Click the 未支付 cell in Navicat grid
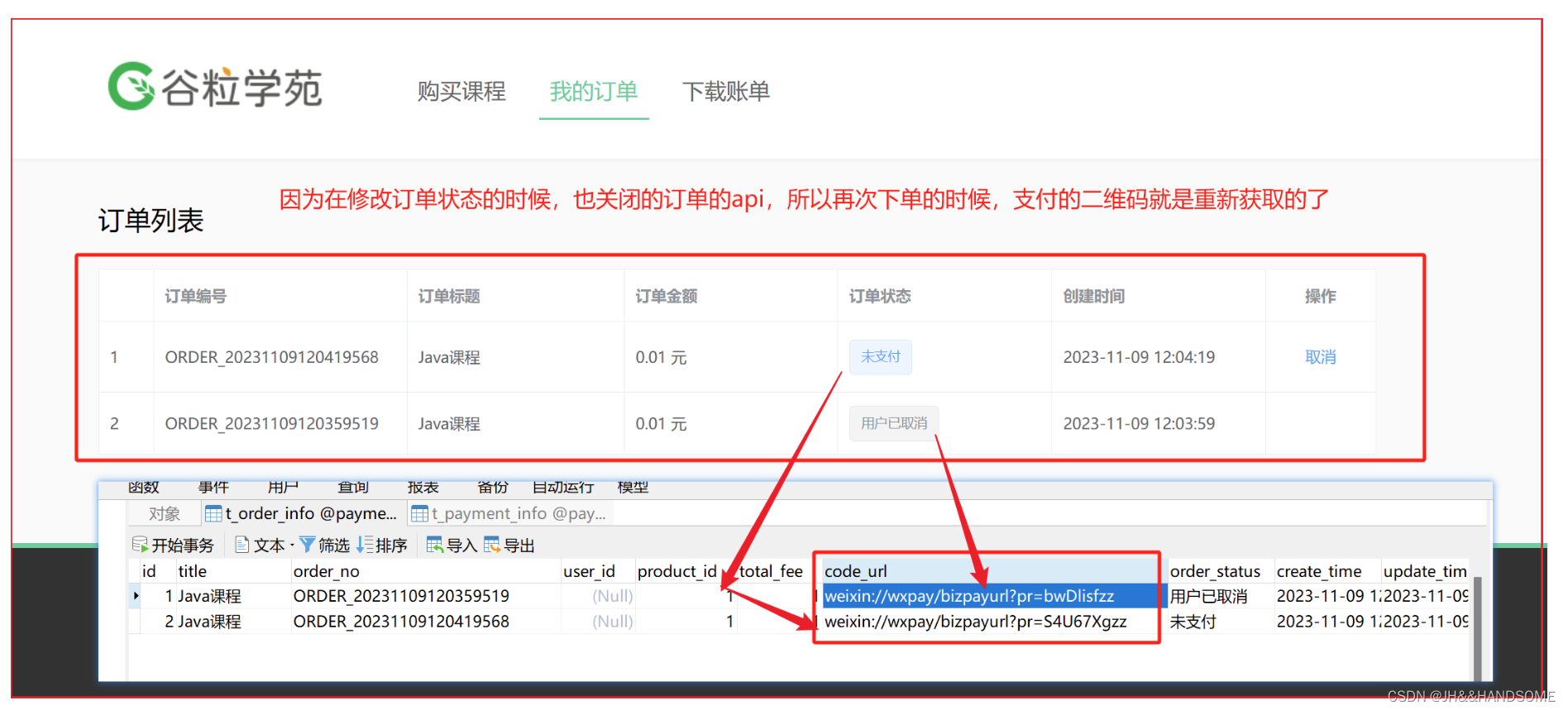 pyautogui.click(x=1193, y=622)
